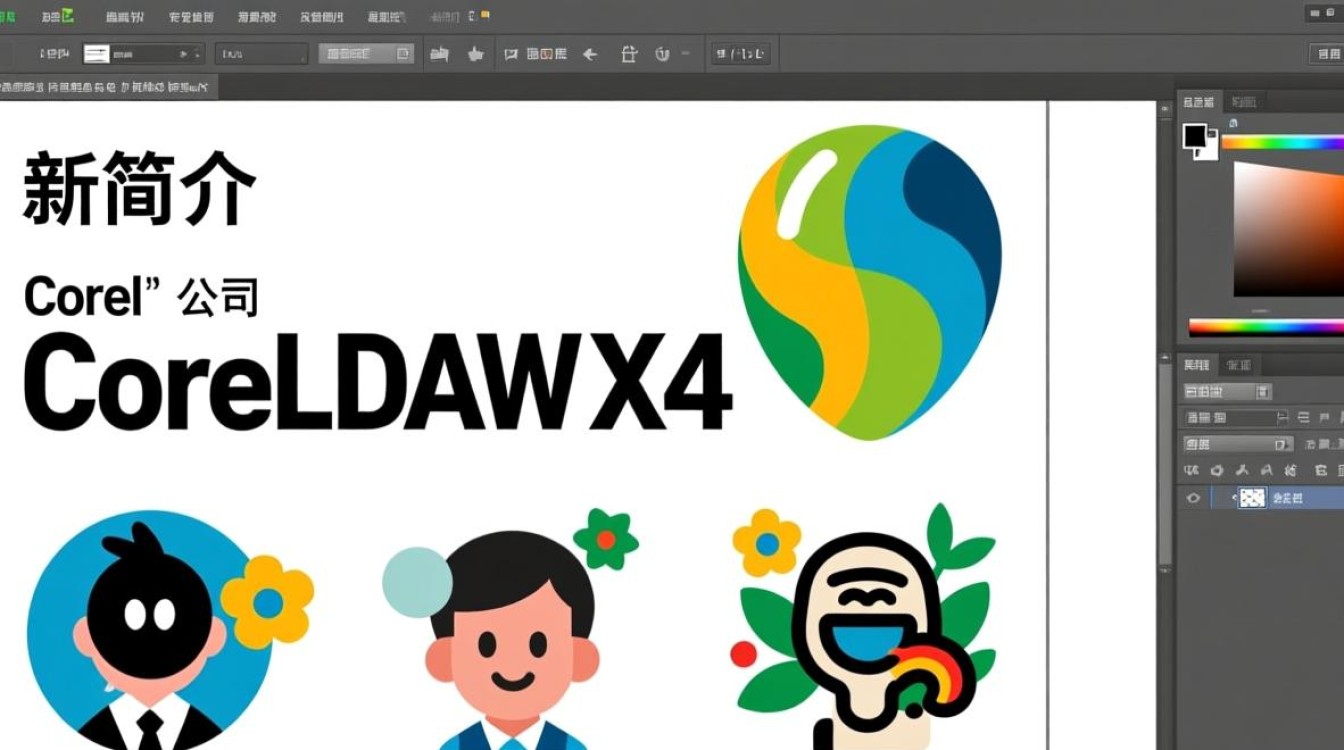Click the highlighted grid view icon in the toolbar
This screenshot has height=750, width=1344.
(x=547, y=53)
